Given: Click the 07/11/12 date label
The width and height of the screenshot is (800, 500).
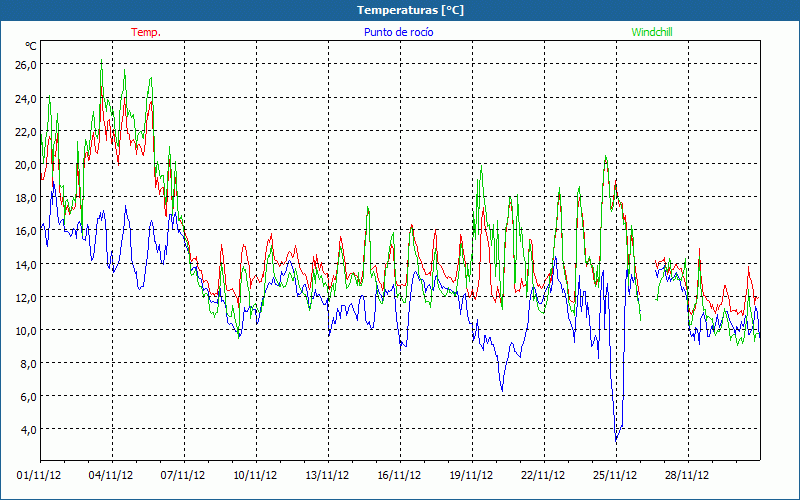Looking at the screenshot, I should 183,475.
